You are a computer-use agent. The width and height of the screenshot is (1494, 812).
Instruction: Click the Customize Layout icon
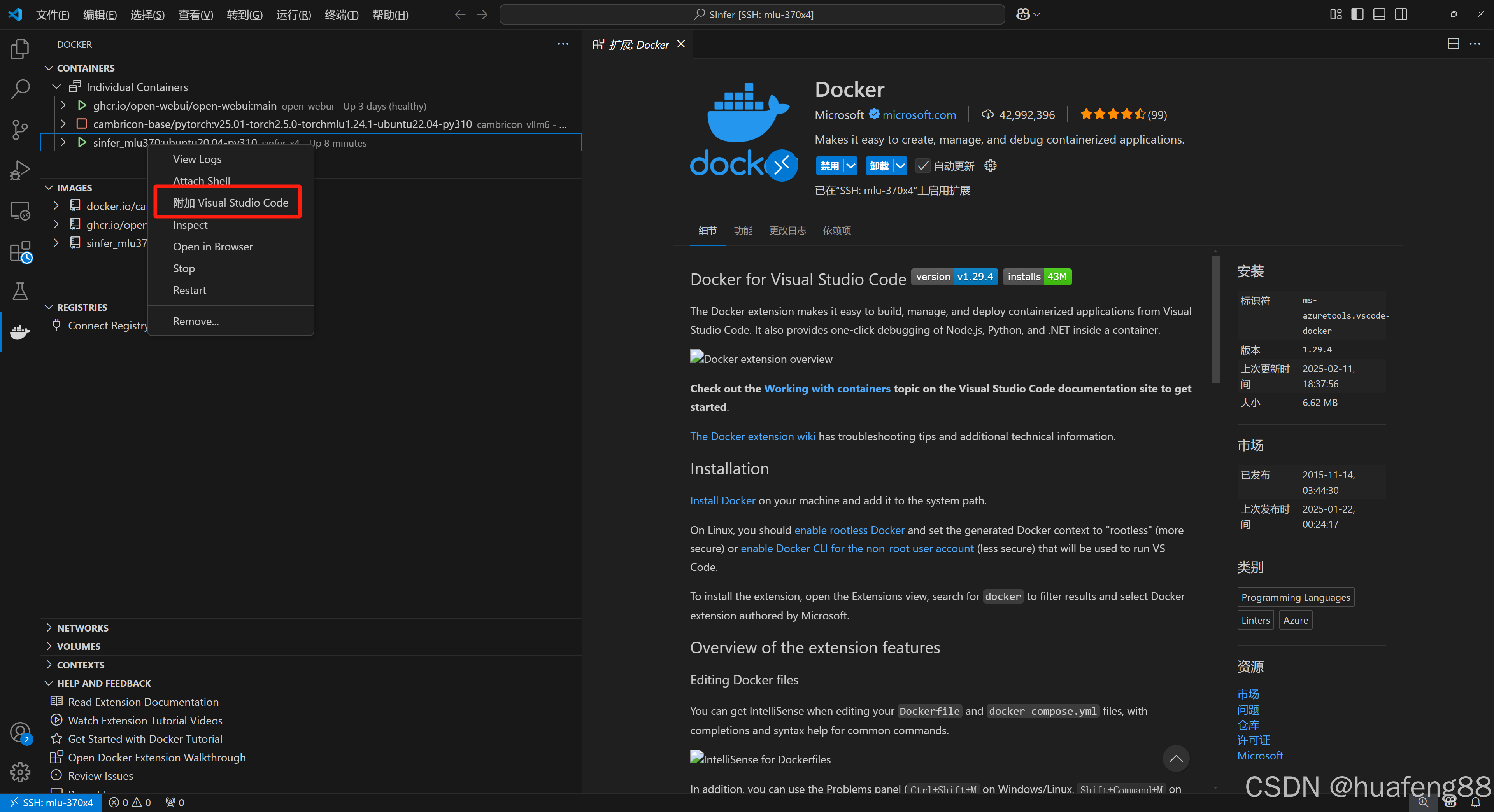[1336, 14]
